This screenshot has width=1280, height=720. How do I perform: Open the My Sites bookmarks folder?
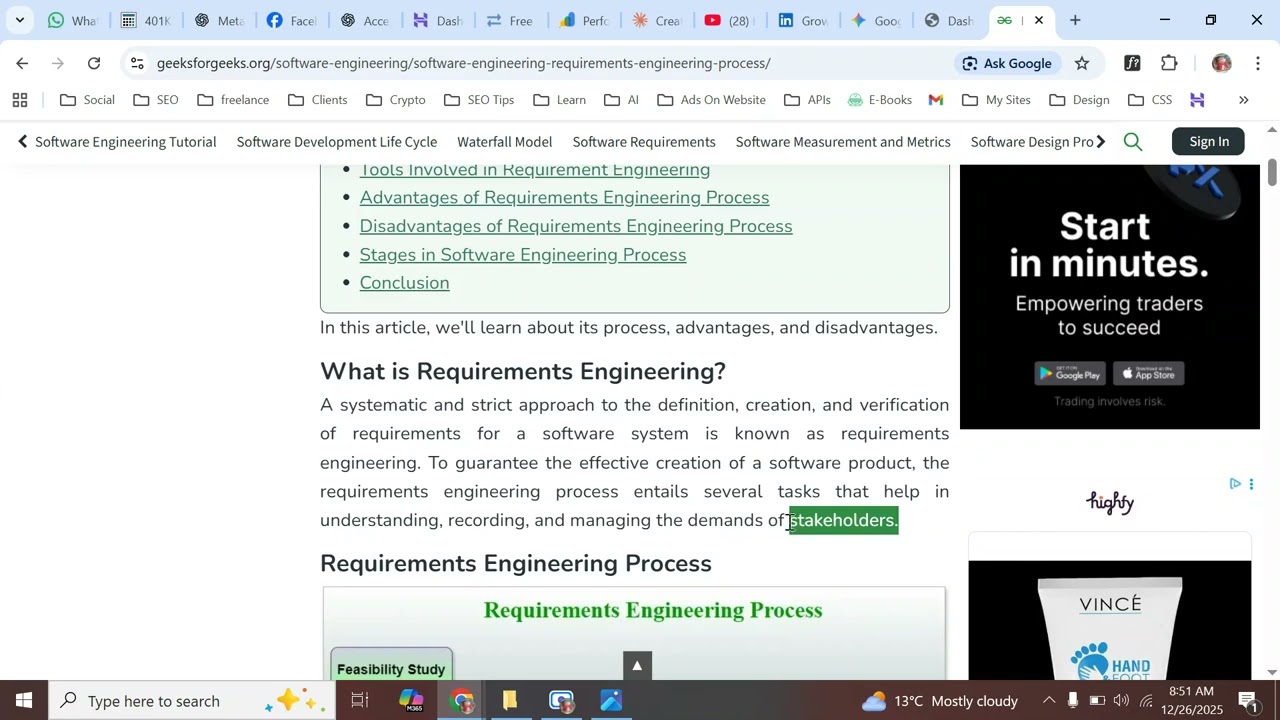[996, 100]
